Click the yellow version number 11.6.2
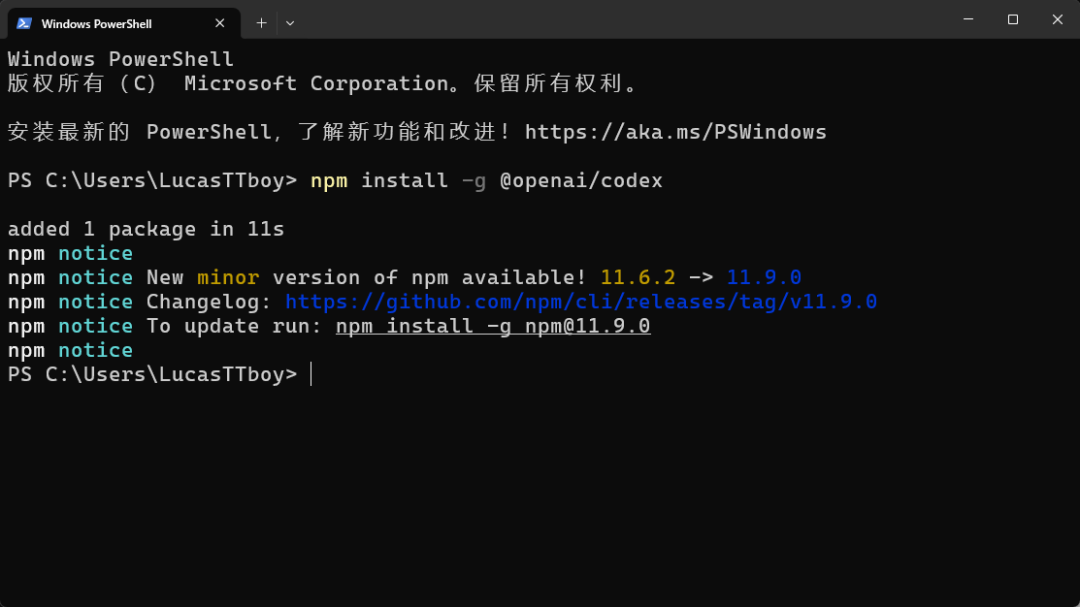This screenshot has height=607, width=1080. [638, 278]
